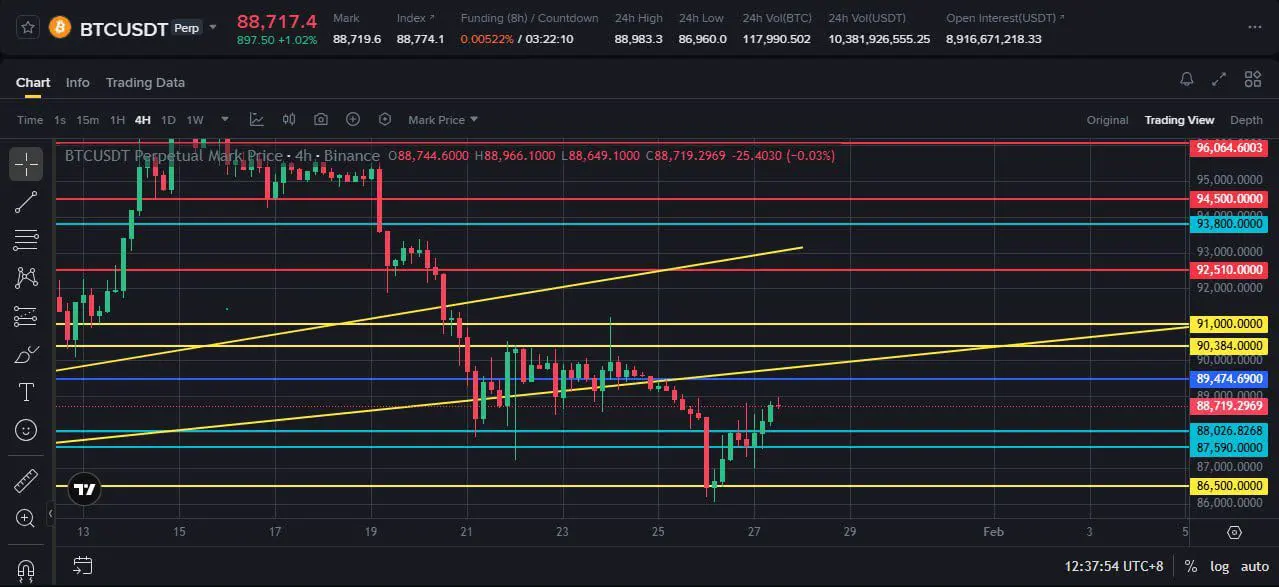
Task: Switch to the Depth chart
Action: coord(1246,120)
